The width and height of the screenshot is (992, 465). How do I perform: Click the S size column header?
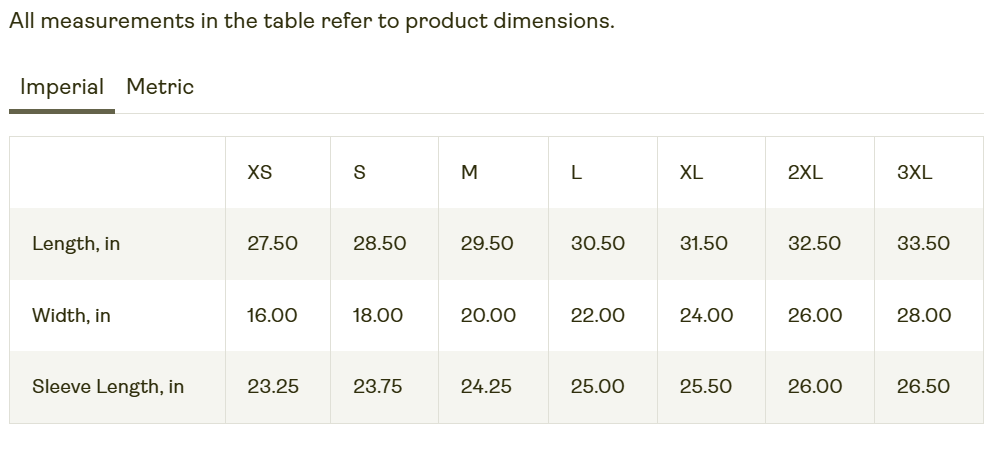[360, 172]
